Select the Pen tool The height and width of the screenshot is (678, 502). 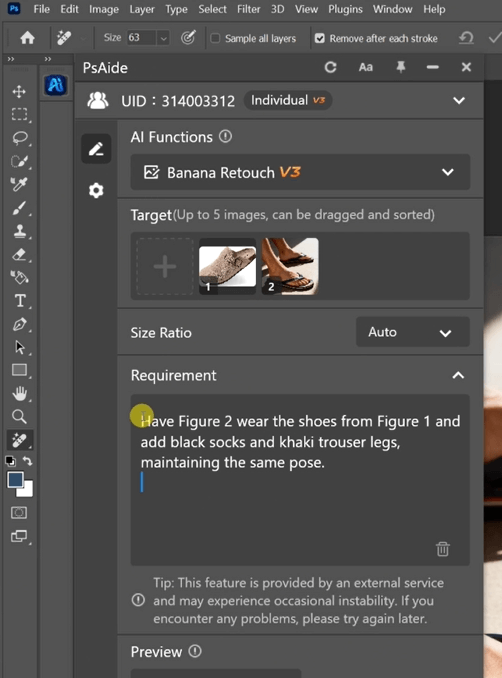point(19,324)
